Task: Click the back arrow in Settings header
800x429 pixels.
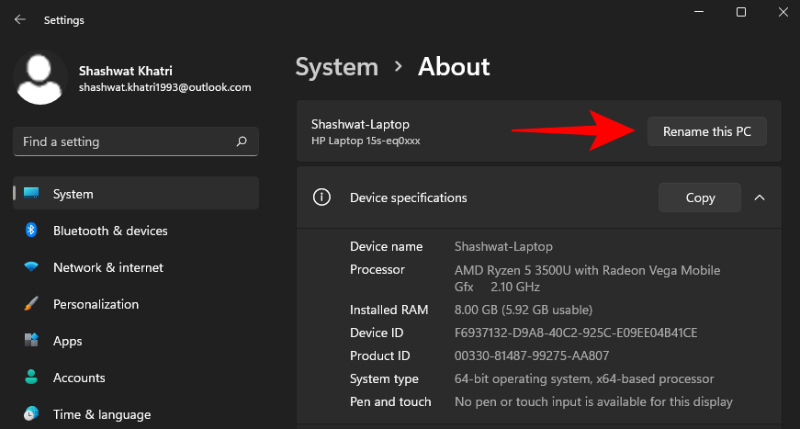Action: 20,20
